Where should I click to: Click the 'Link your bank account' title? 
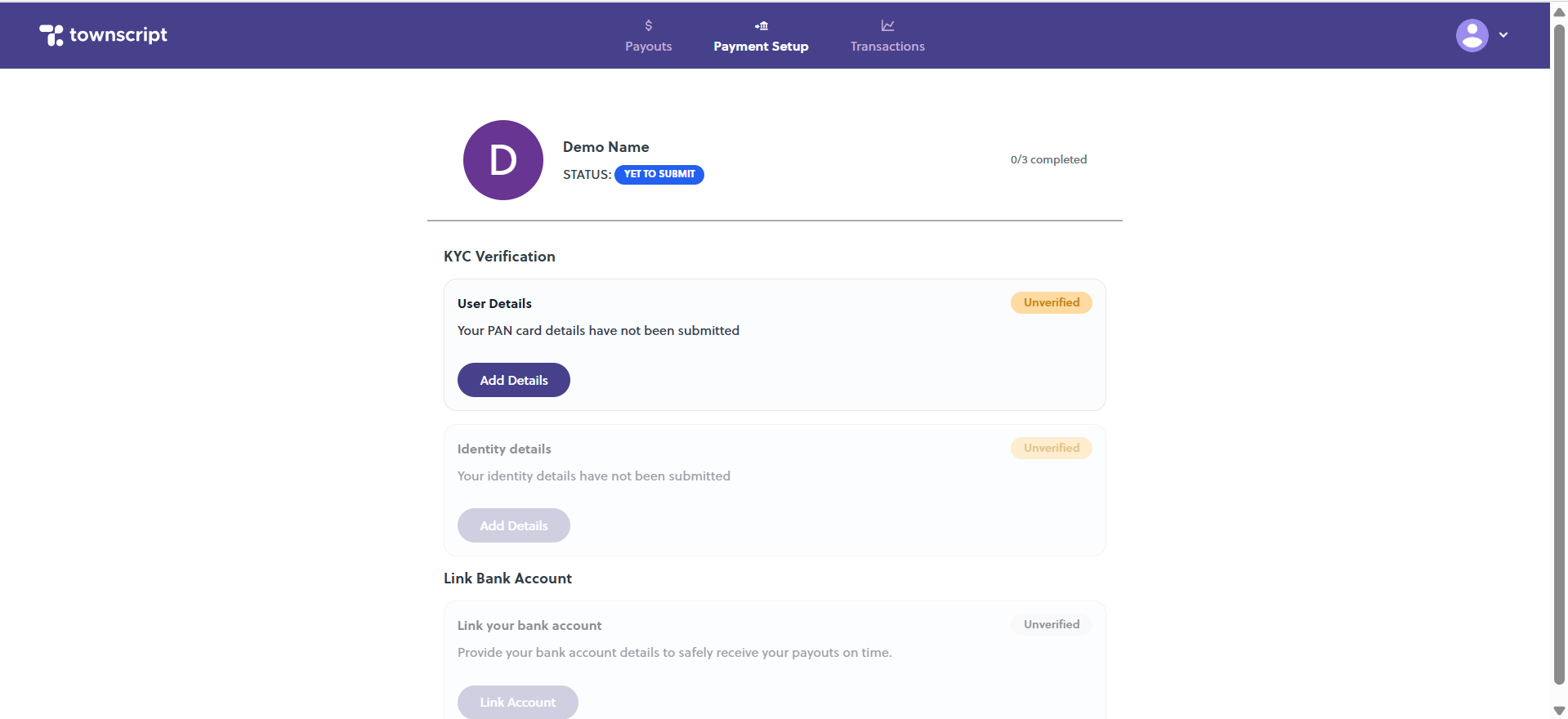(x=529, y=625)
